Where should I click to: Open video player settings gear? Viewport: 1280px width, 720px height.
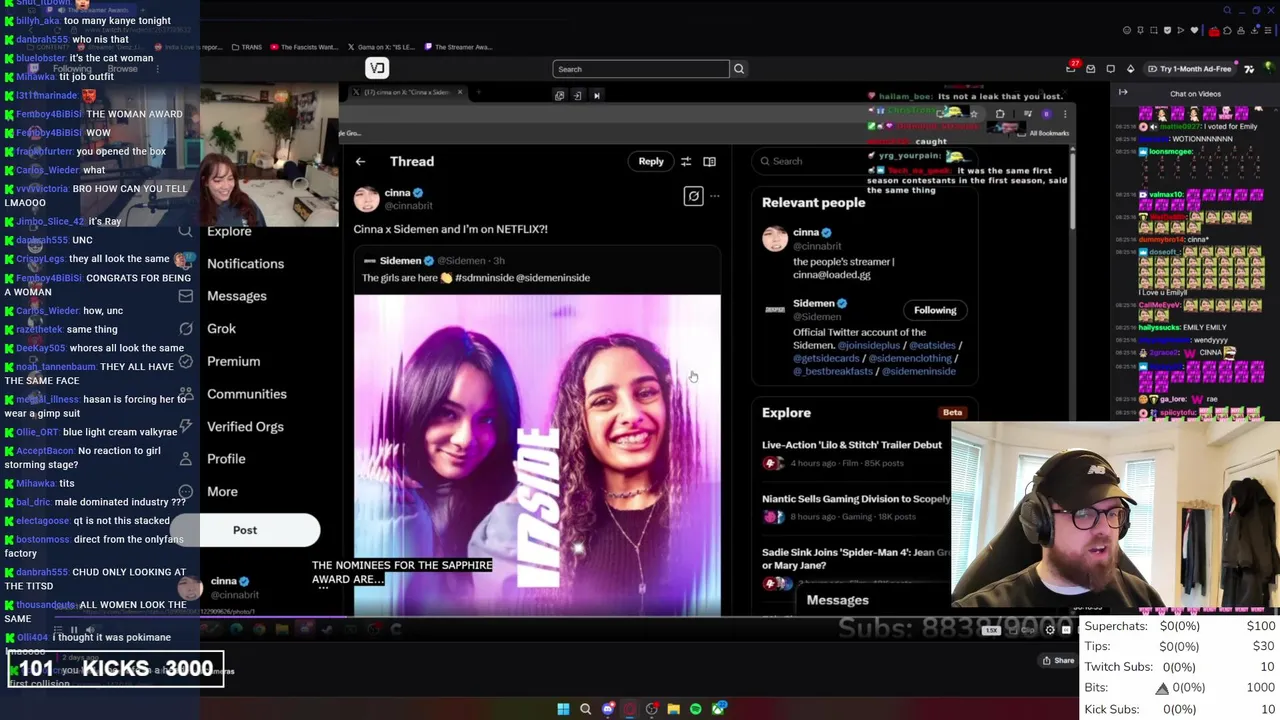1050,630
